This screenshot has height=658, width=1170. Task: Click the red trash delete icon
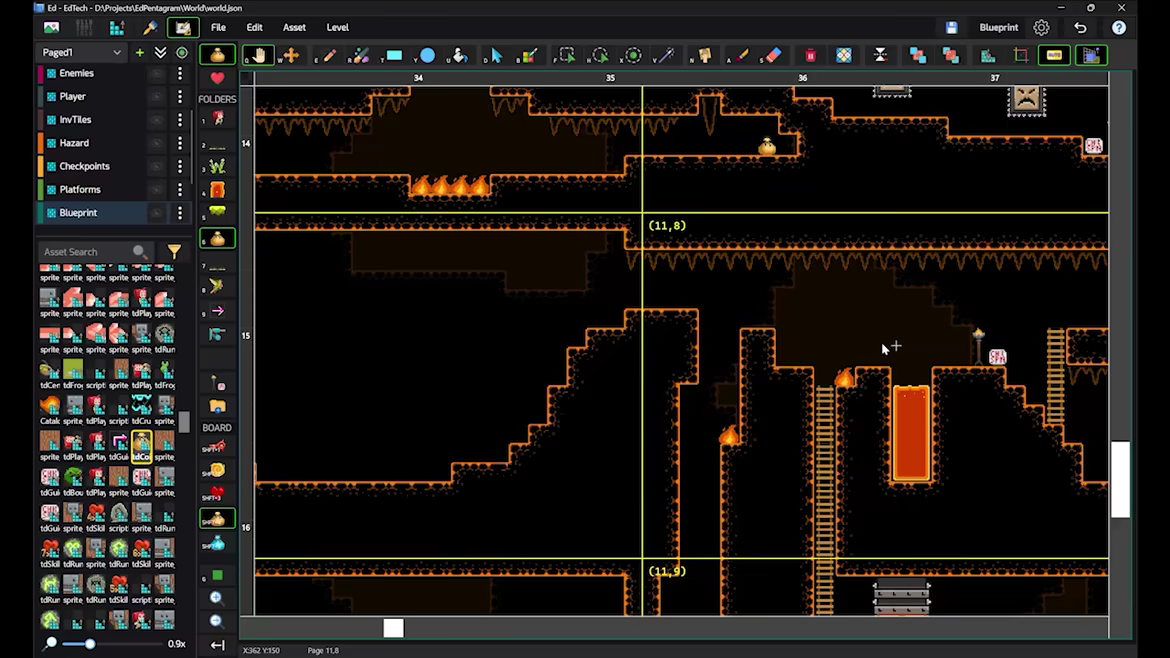pos(810,55)
